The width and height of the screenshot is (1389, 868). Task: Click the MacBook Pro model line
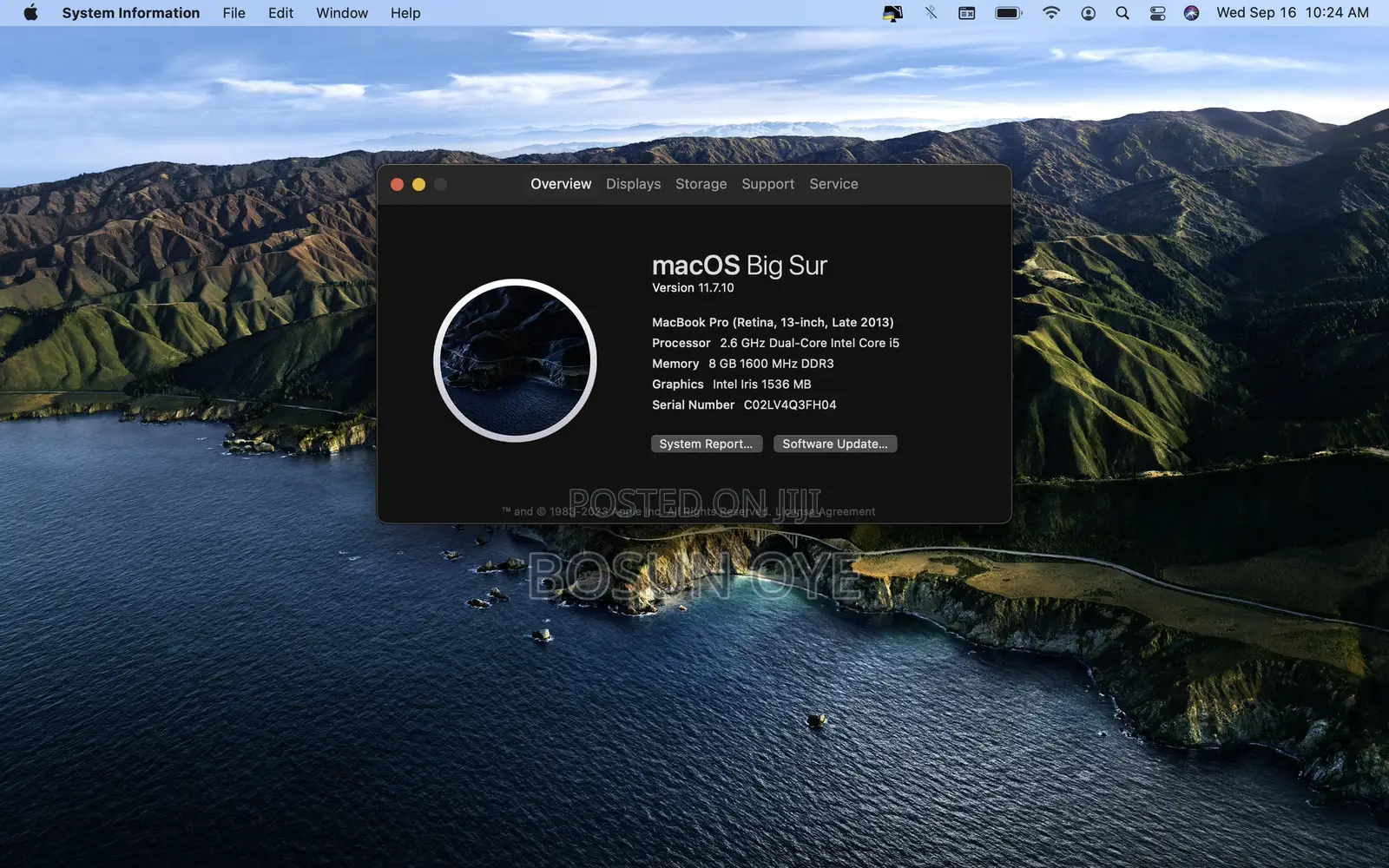773,322
